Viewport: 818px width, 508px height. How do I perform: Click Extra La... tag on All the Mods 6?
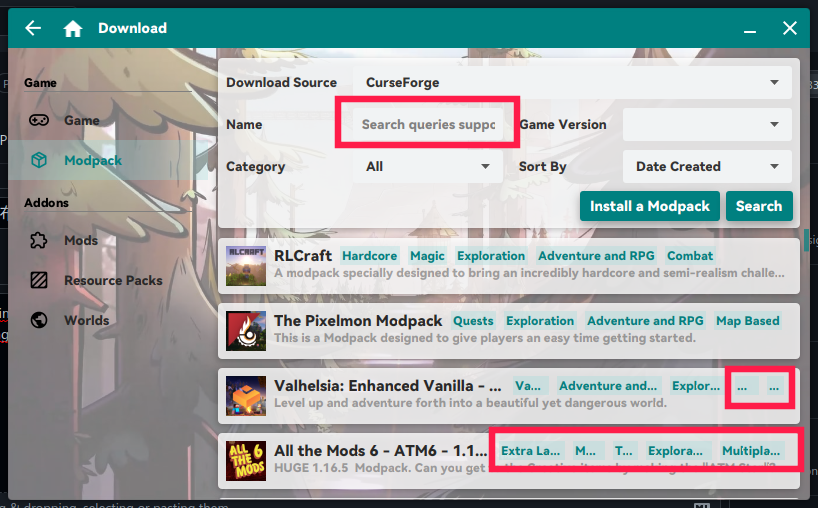pos(531,451)
